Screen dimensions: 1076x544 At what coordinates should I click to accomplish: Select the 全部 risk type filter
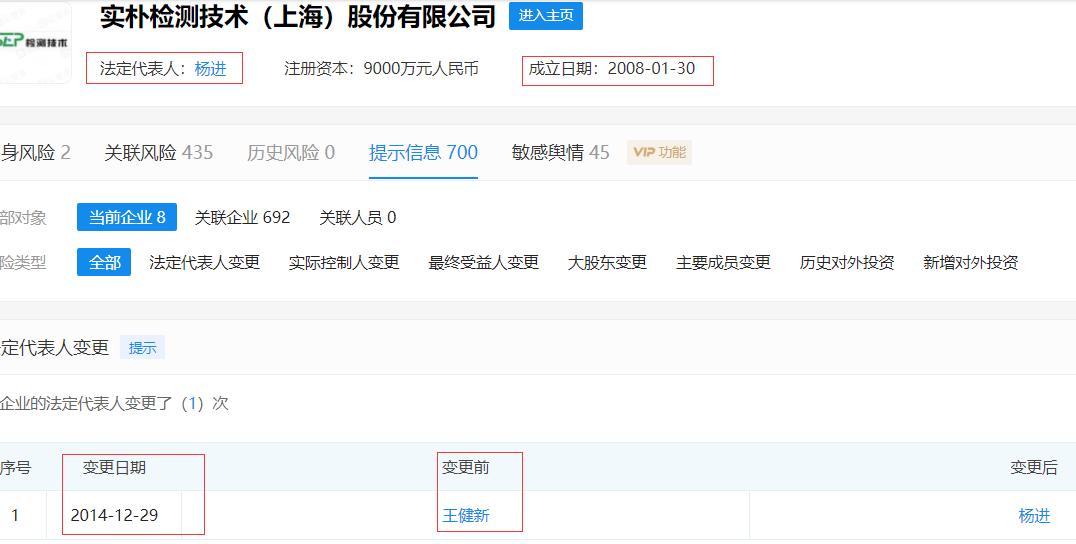pos(104,262)
